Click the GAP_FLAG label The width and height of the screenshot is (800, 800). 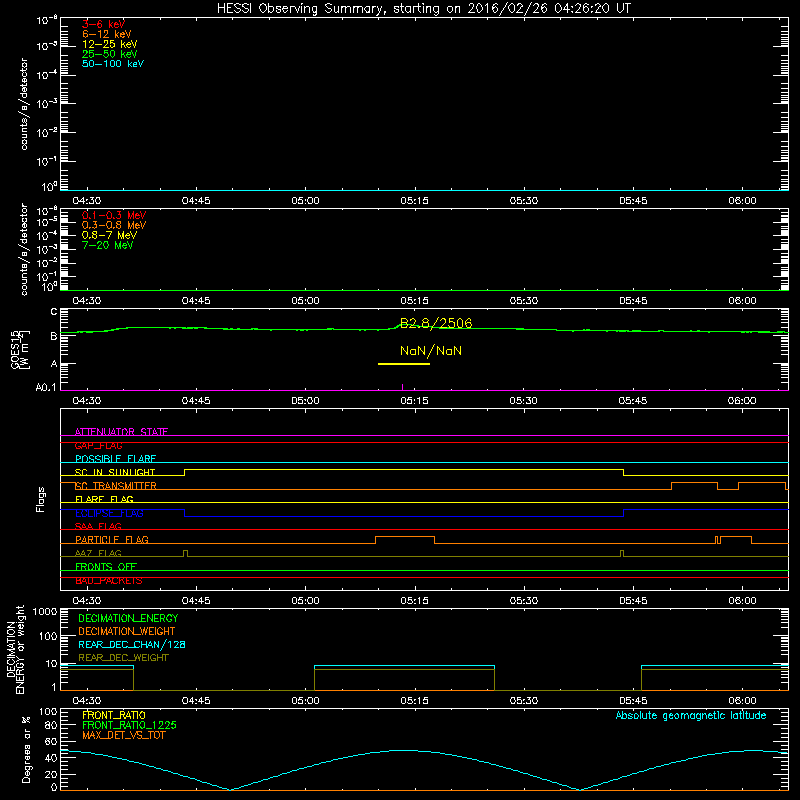tap(98, 445)
